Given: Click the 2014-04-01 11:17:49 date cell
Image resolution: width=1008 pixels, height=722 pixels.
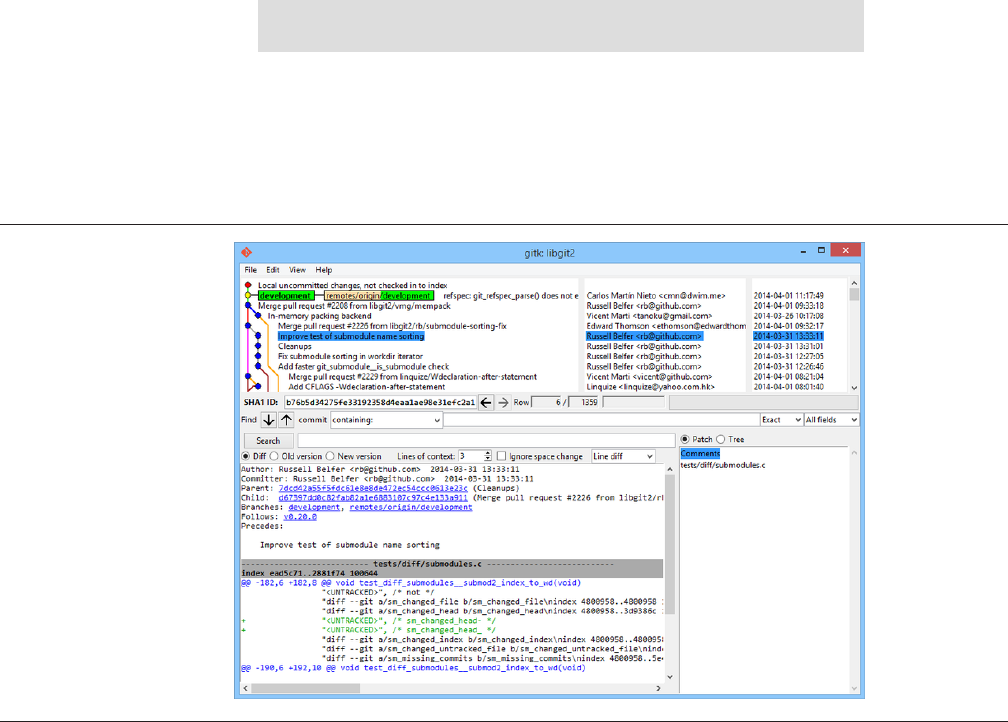Looking at the screenshot, I should (x=788, y=296).
